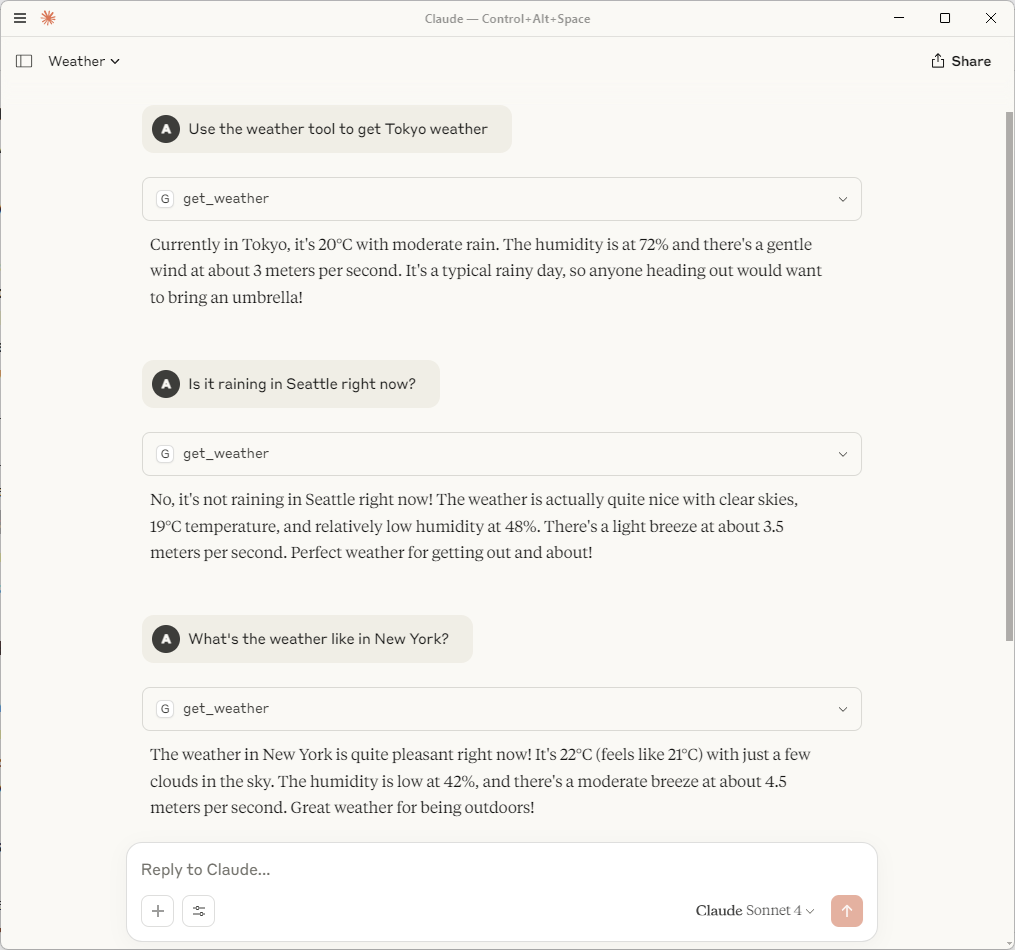Click the Claude starburst logo icon
The width and height of the screenshot is (1015, 950).
48,18
